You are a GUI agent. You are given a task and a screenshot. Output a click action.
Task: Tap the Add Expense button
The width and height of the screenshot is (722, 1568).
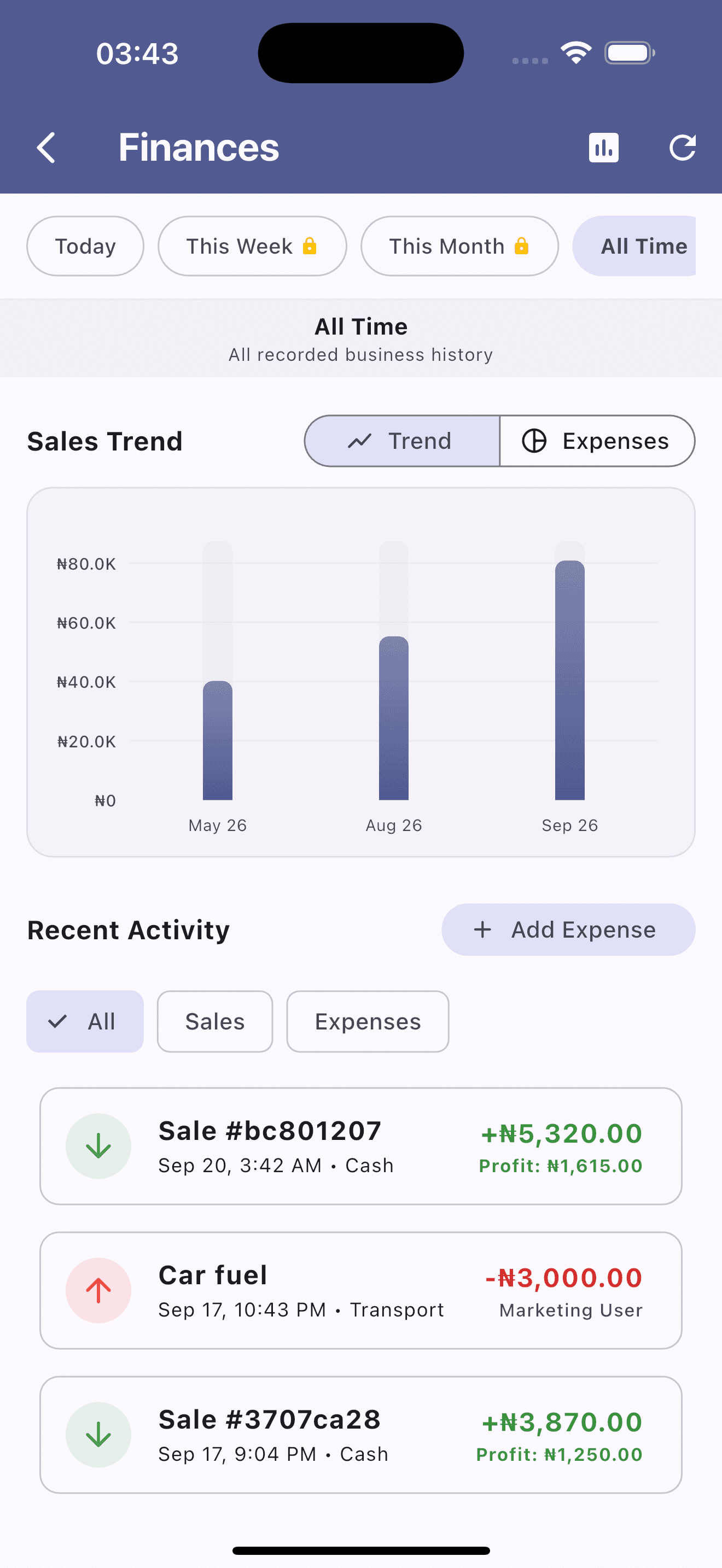tap(569, 929)
